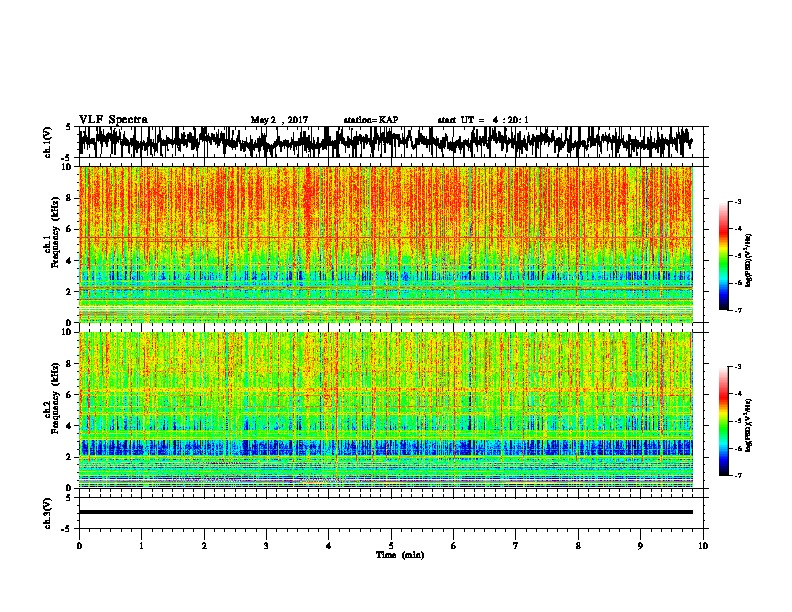The width and height of the screenshot is (792, 612).
Task: Click time axis tick label '6'
Action: click(x=453, y=546)
